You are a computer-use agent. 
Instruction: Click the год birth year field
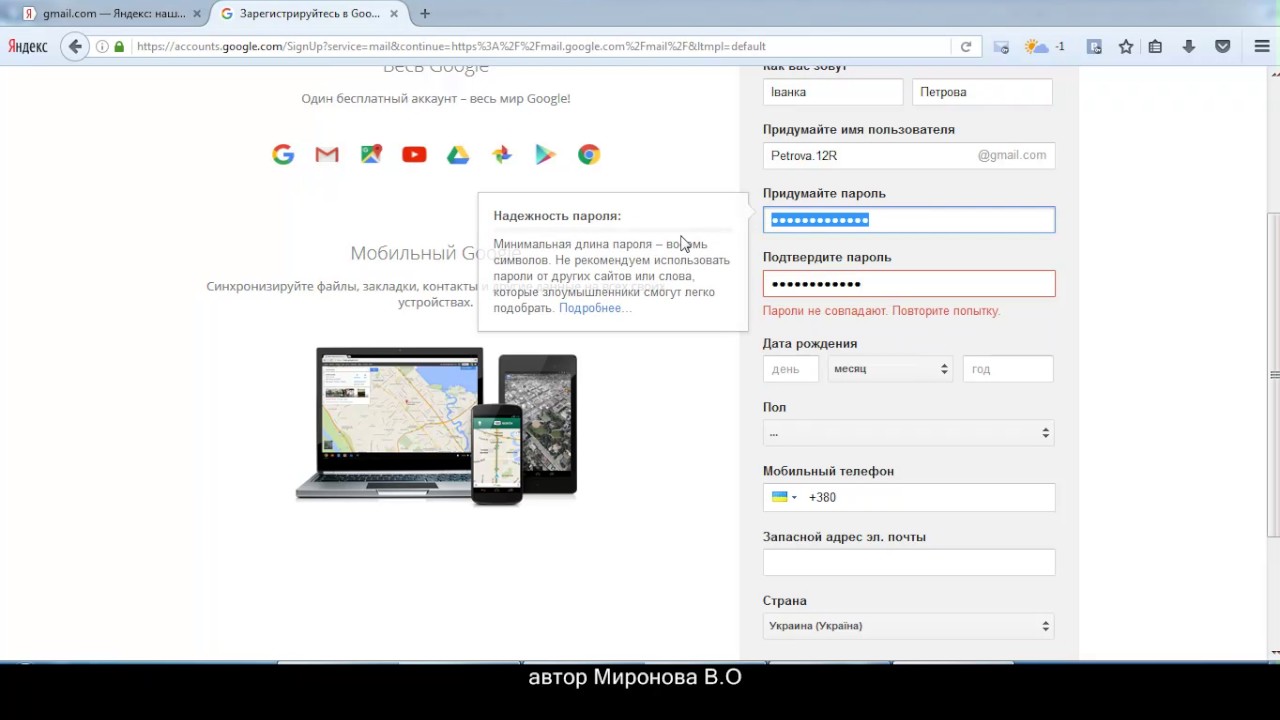pos(1008,369)
